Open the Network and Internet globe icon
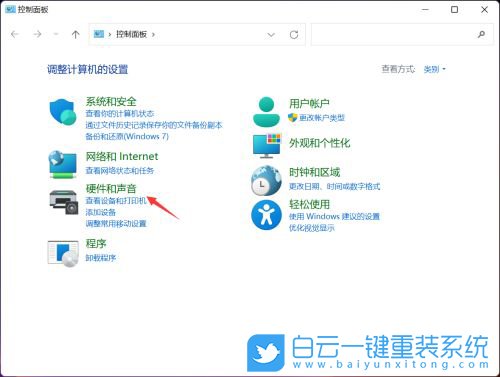Screen dimensions: 500x377 click(x=63, y=165)
